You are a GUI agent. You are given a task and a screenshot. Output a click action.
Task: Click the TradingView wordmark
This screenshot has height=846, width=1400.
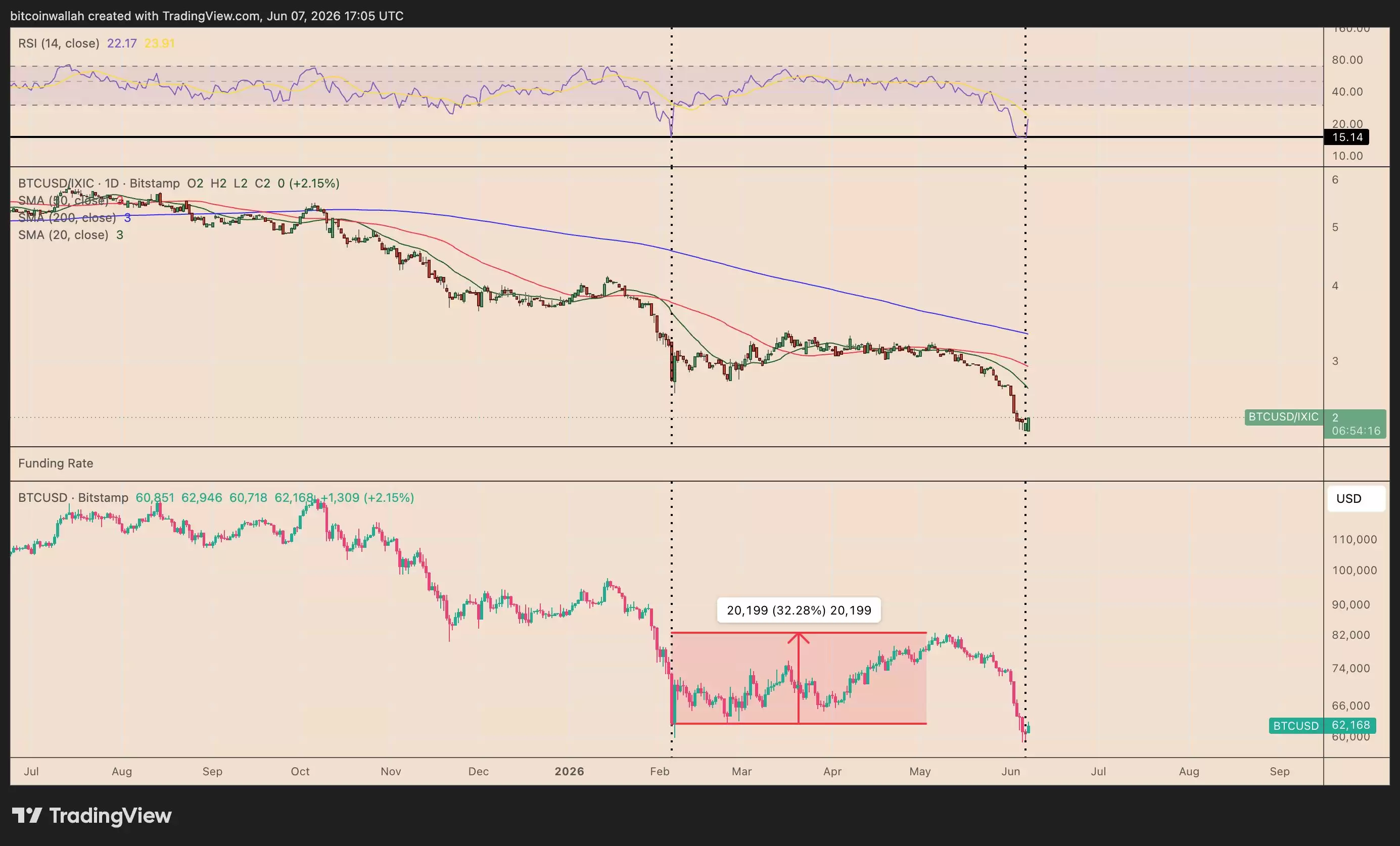pos(110,816)
